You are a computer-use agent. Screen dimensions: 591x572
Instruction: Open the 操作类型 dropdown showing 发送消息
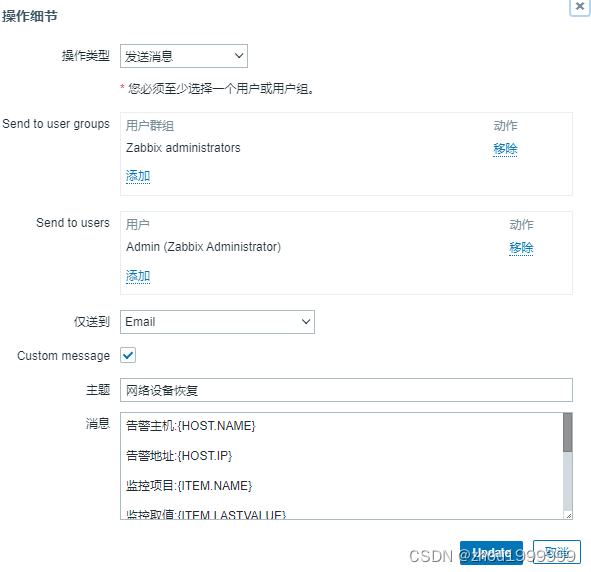(x=184, y=56)
